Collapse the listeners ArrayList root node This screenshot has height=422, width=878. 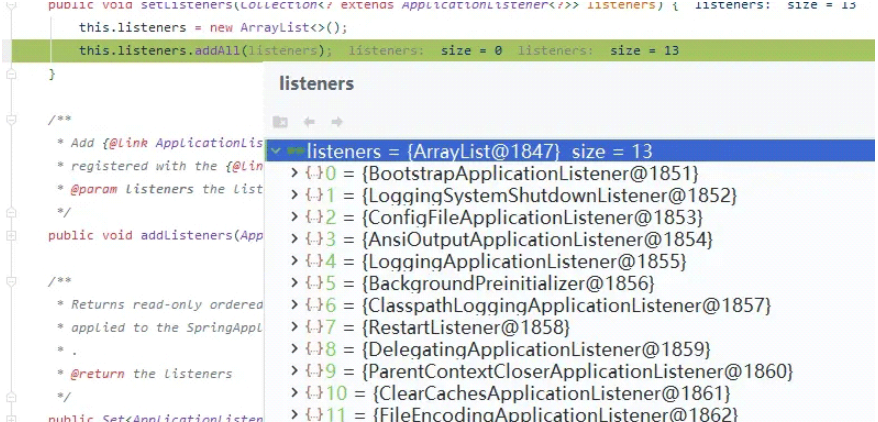pos(276,152)
